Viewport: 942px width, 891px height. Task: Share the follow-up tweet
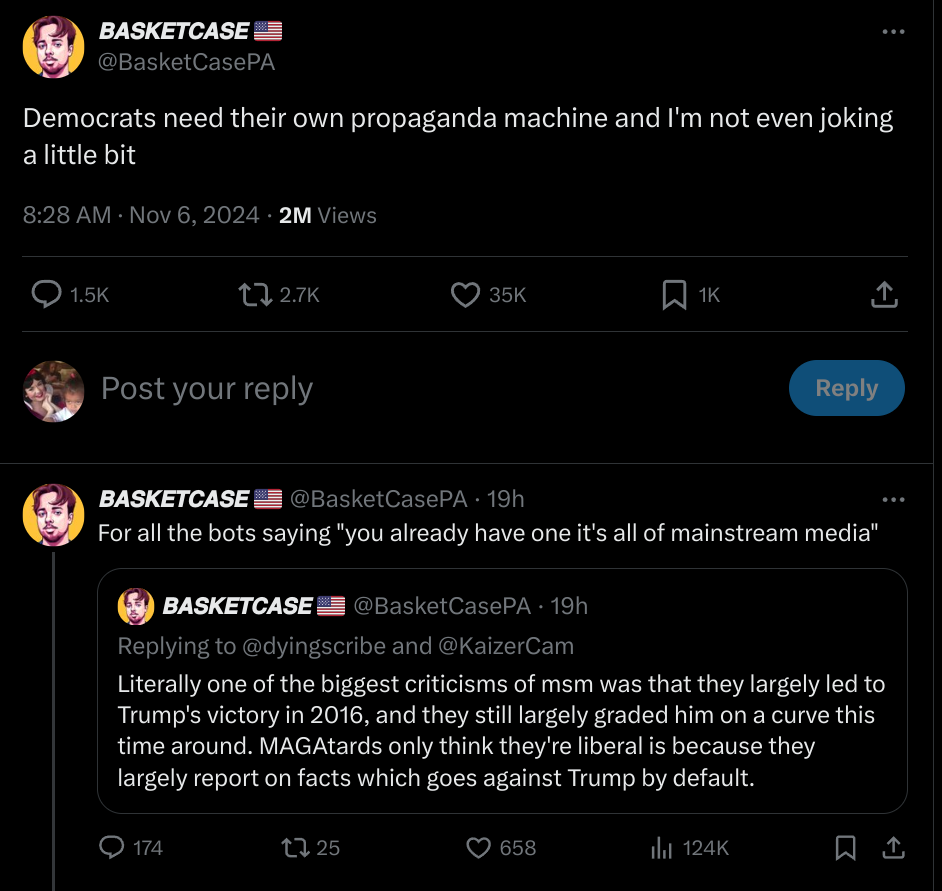893,847
